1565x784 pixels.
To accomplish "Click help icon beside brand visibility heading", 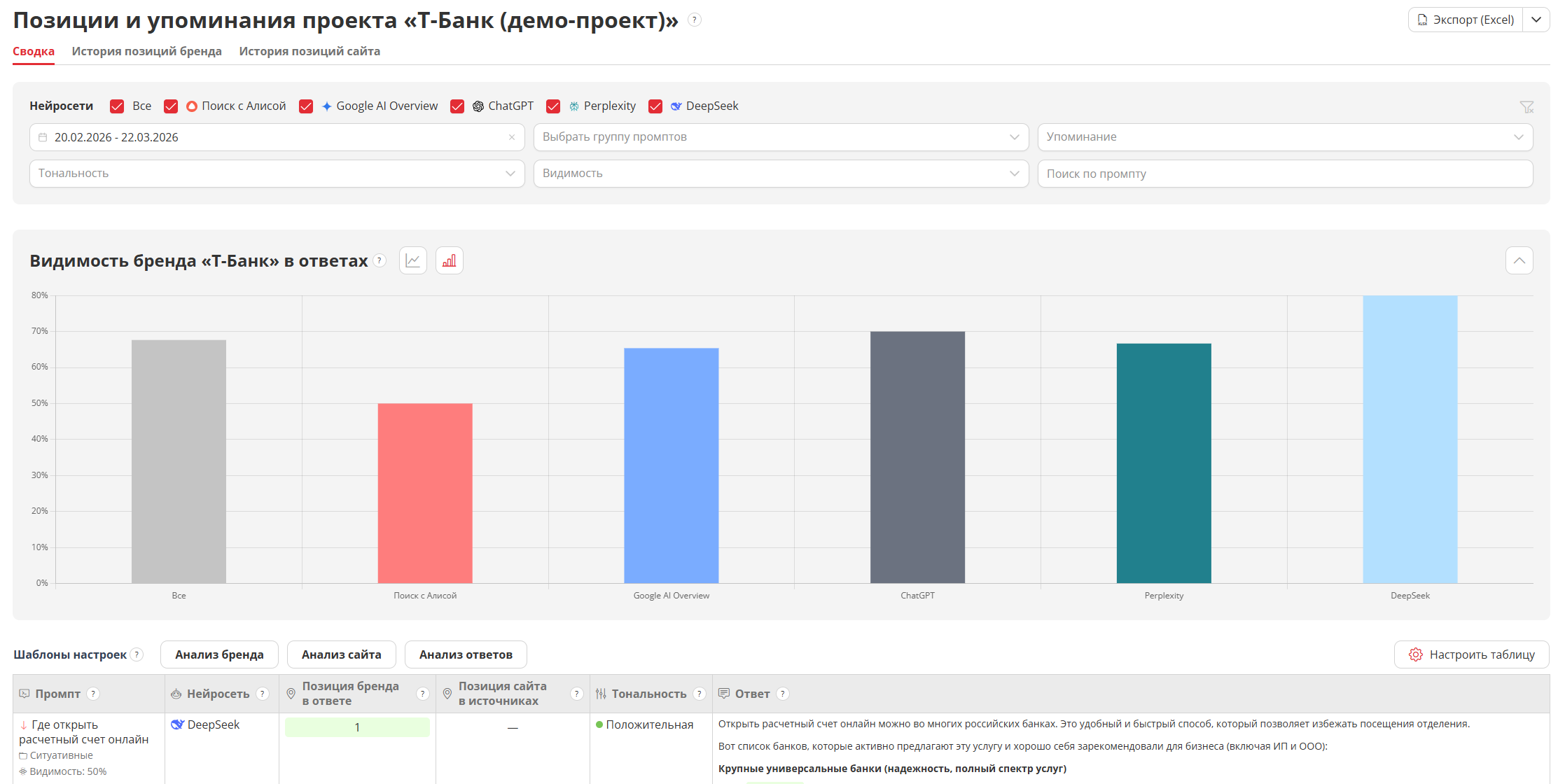I will [380, 260].
